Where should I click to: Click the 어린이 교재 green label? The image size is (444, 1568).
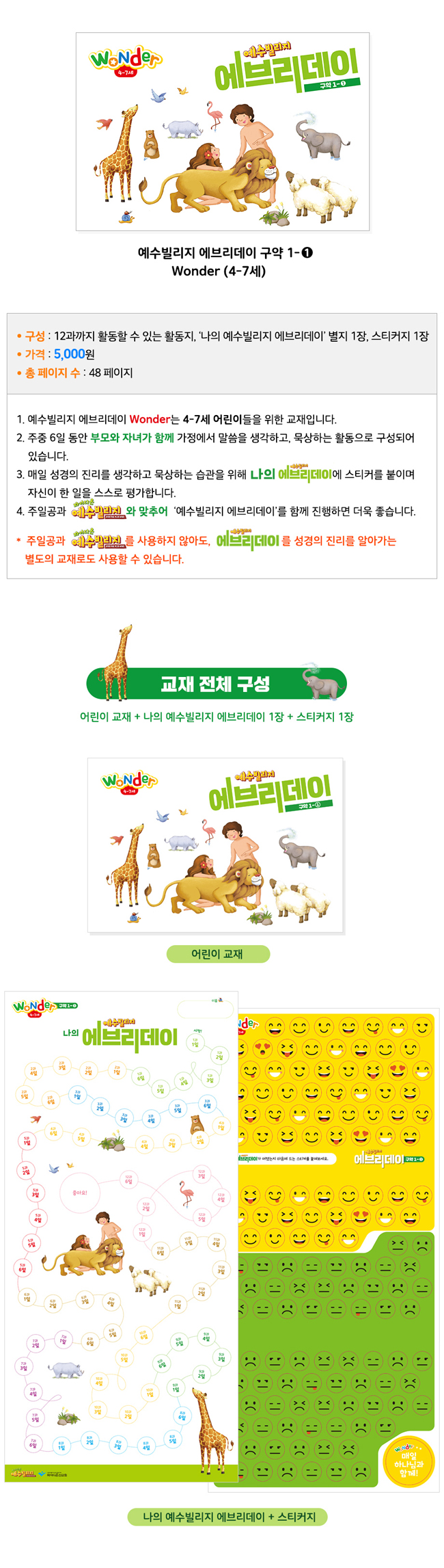(218, 953)
